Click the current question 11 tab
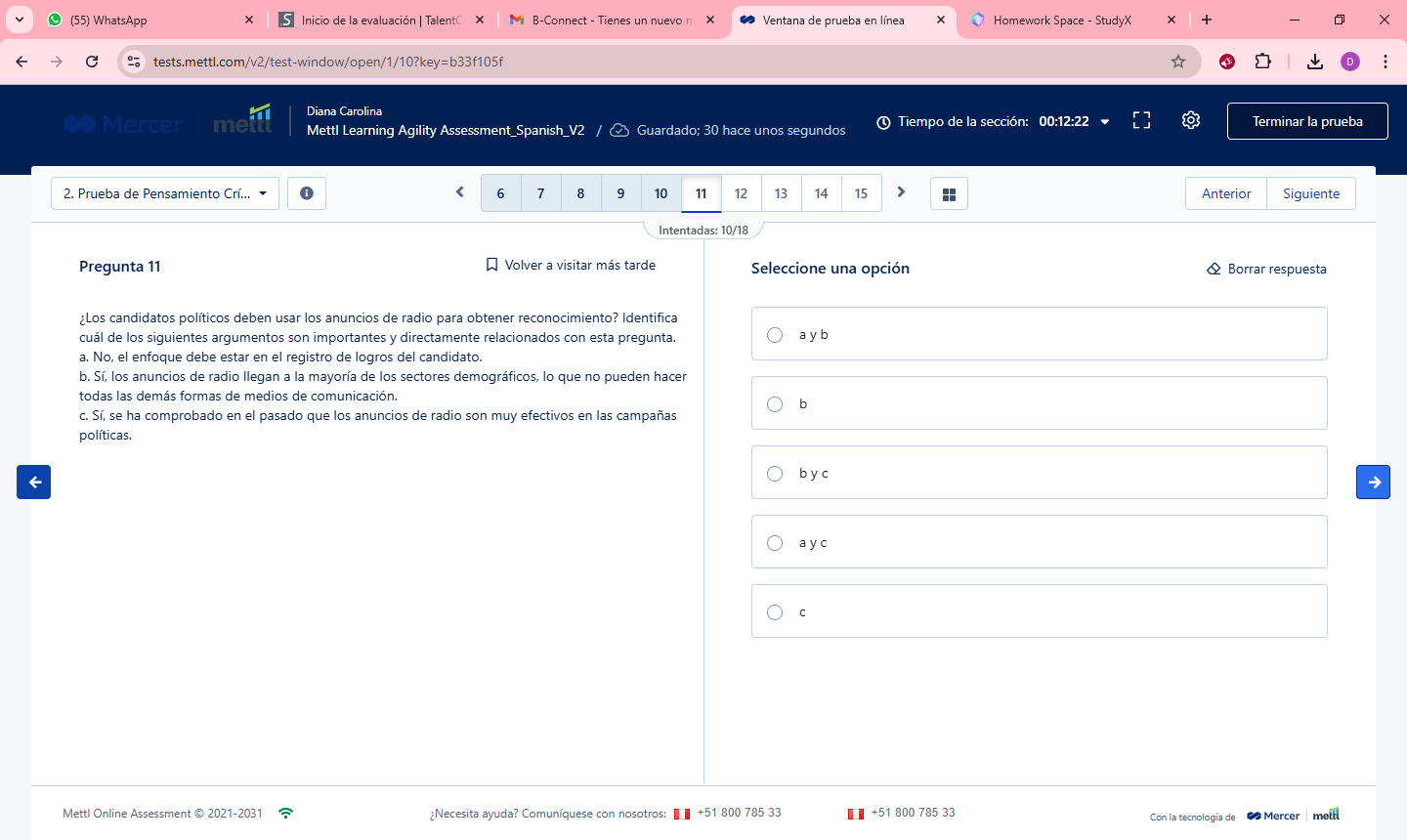 (701, 193)
